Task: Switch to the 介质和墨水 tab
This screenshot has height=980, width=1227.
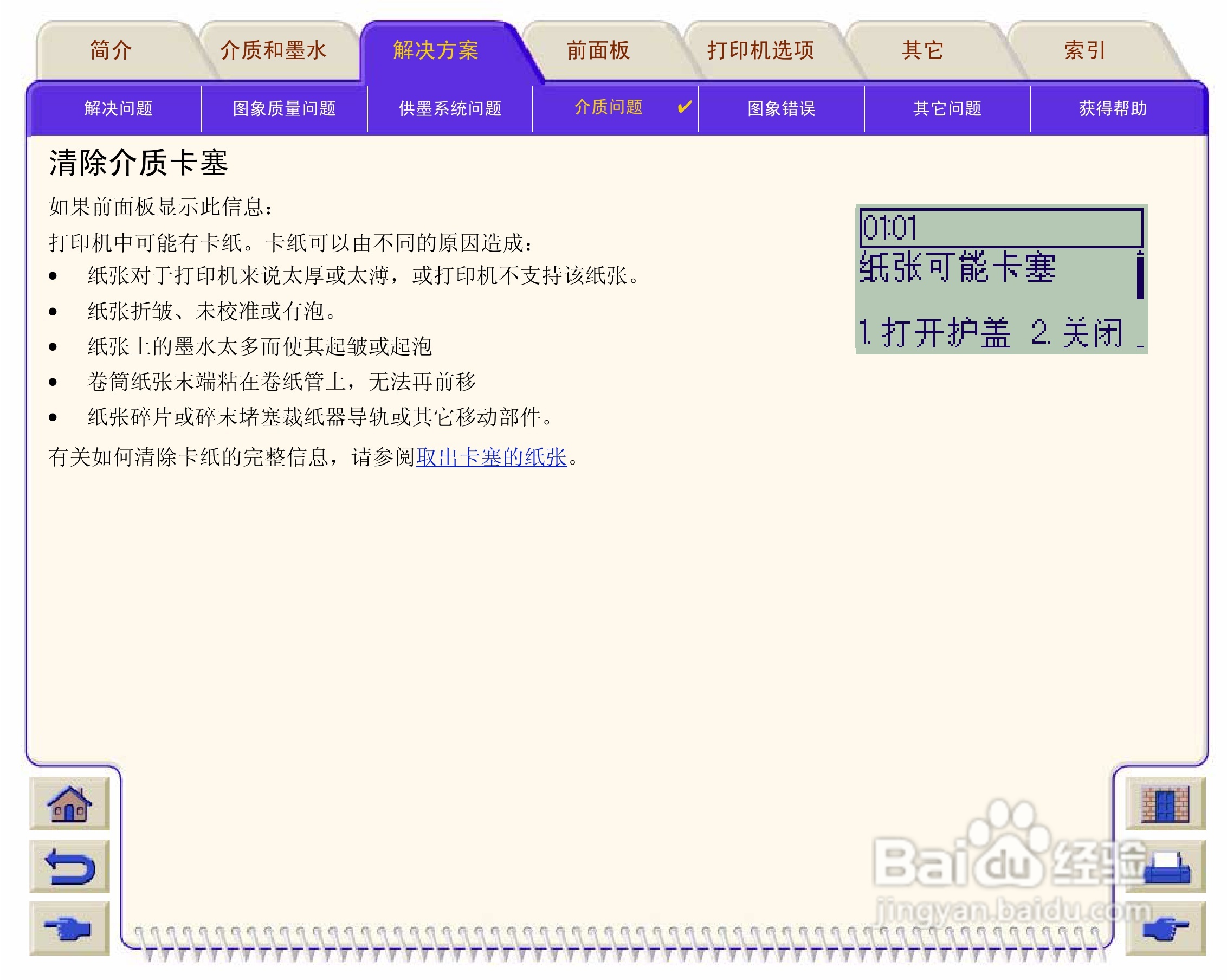Action: point(273,50)
